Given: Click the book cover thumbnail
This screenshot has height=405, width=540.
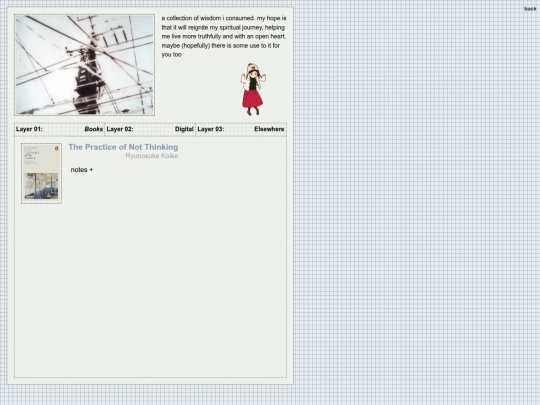Looking at the screenshot, I should tap(42, 174).
